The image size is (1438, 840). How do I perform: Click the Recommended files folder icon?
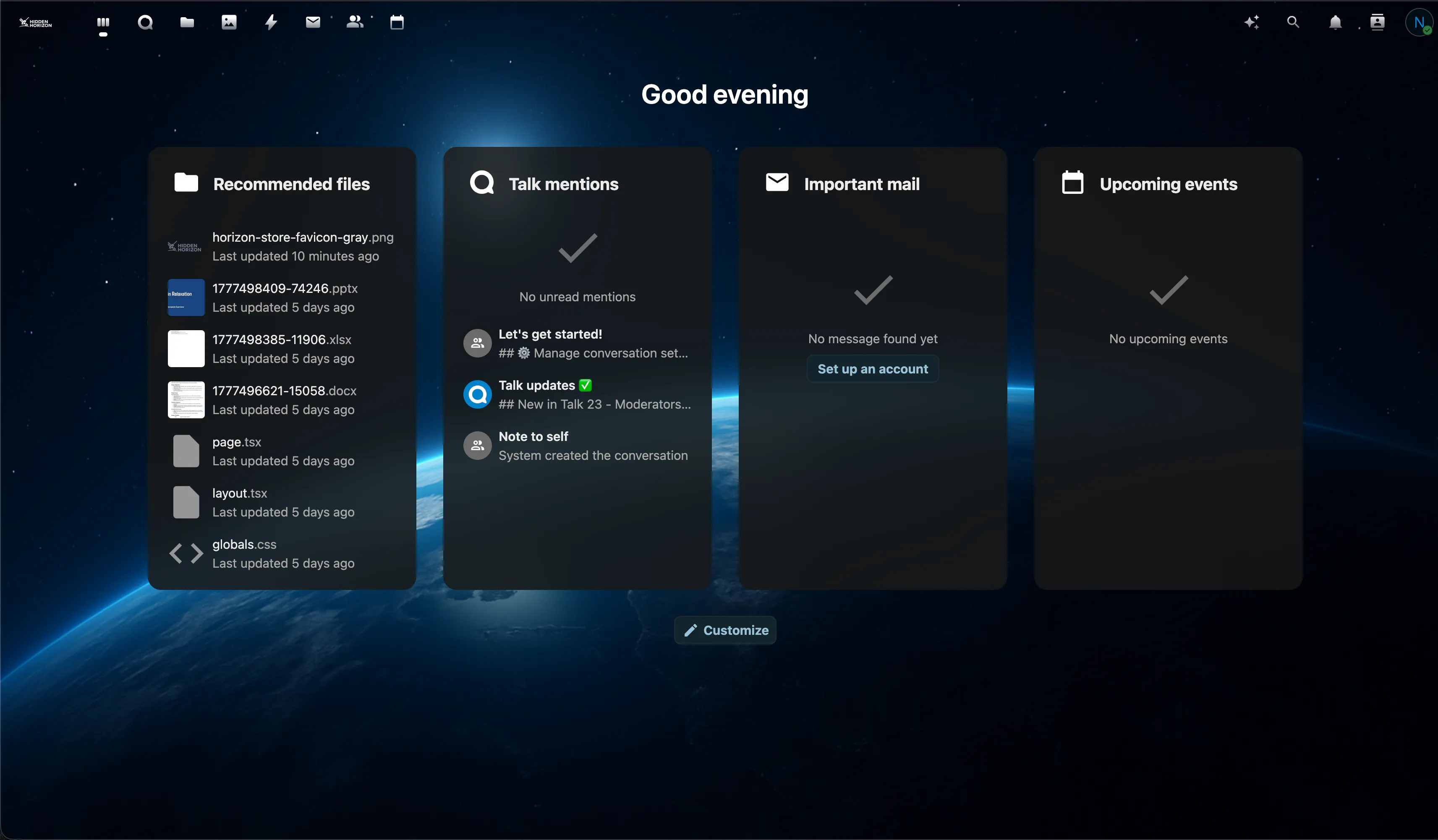[186, 183]
